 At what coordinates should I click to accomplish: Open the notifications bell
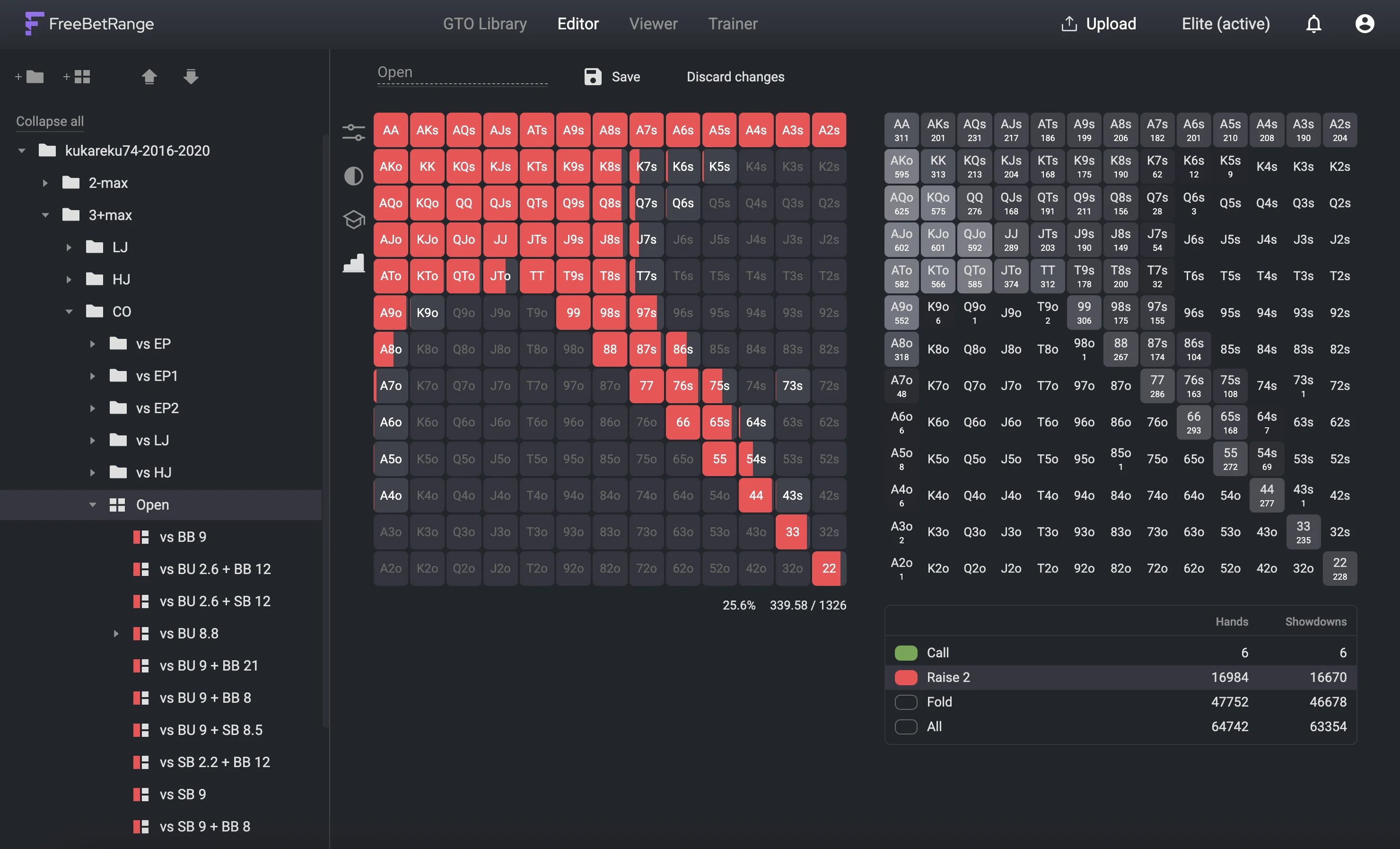(1313, 24)
